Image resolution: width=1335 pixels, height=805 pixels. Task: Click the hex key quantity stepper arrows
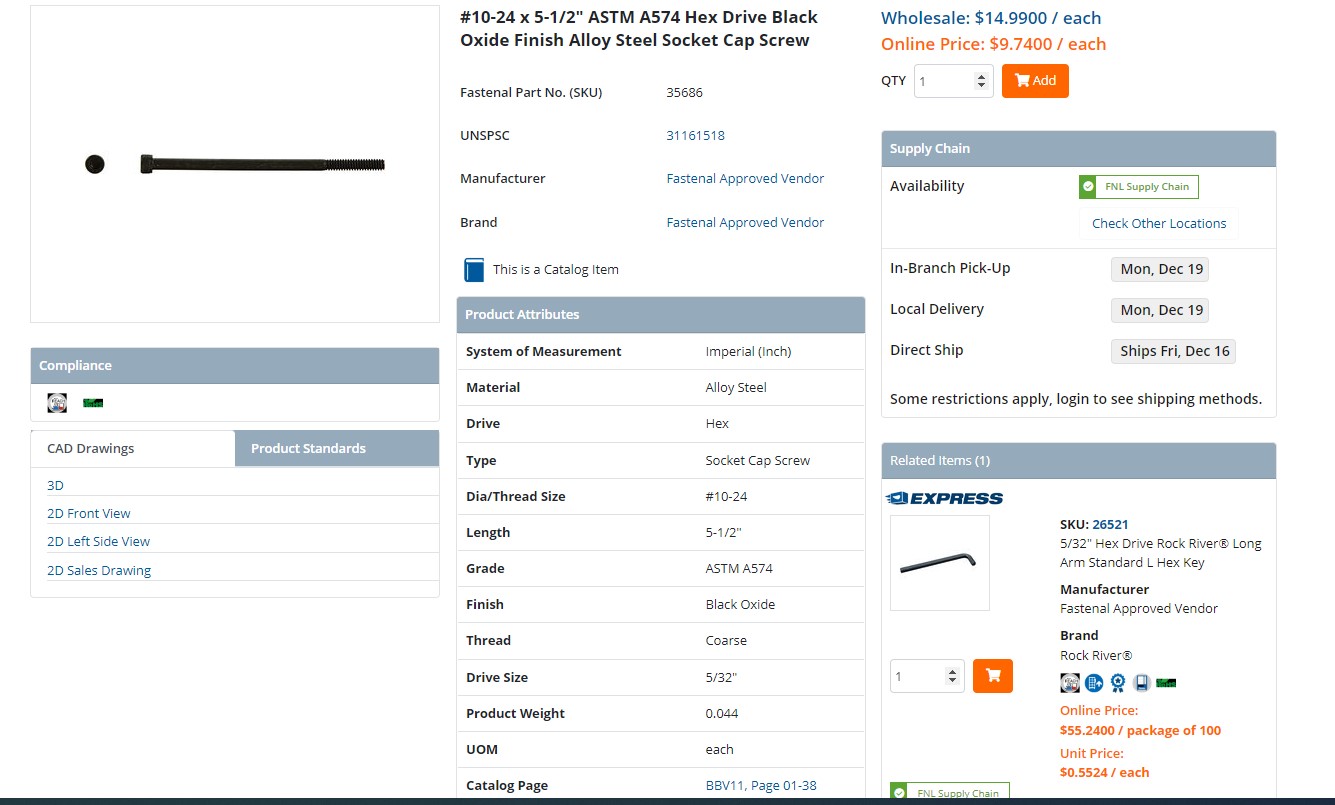coord(953,677)
